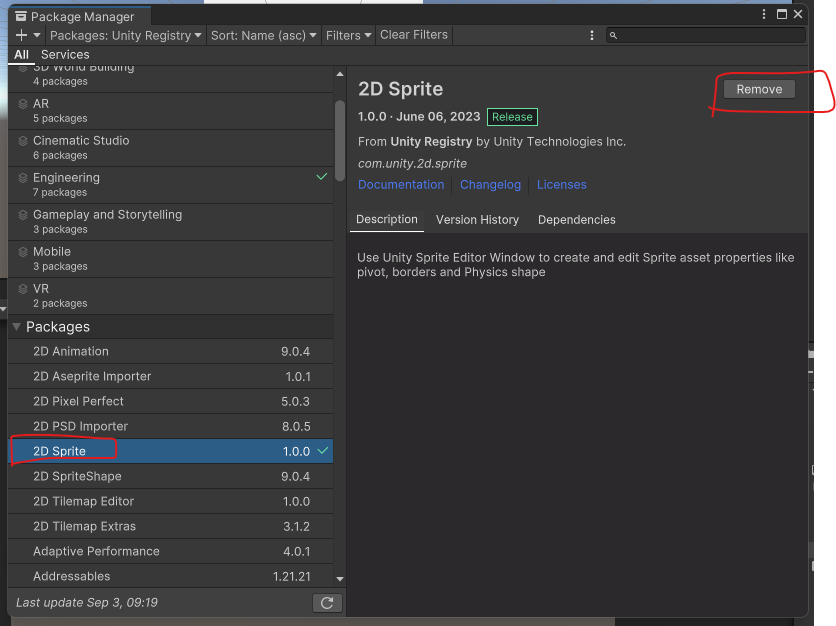The width and height of the screenshot is (836, 626).
Task: Select the 2D Sprite package row
Action: pyautogui.click(x=171, y=451)
